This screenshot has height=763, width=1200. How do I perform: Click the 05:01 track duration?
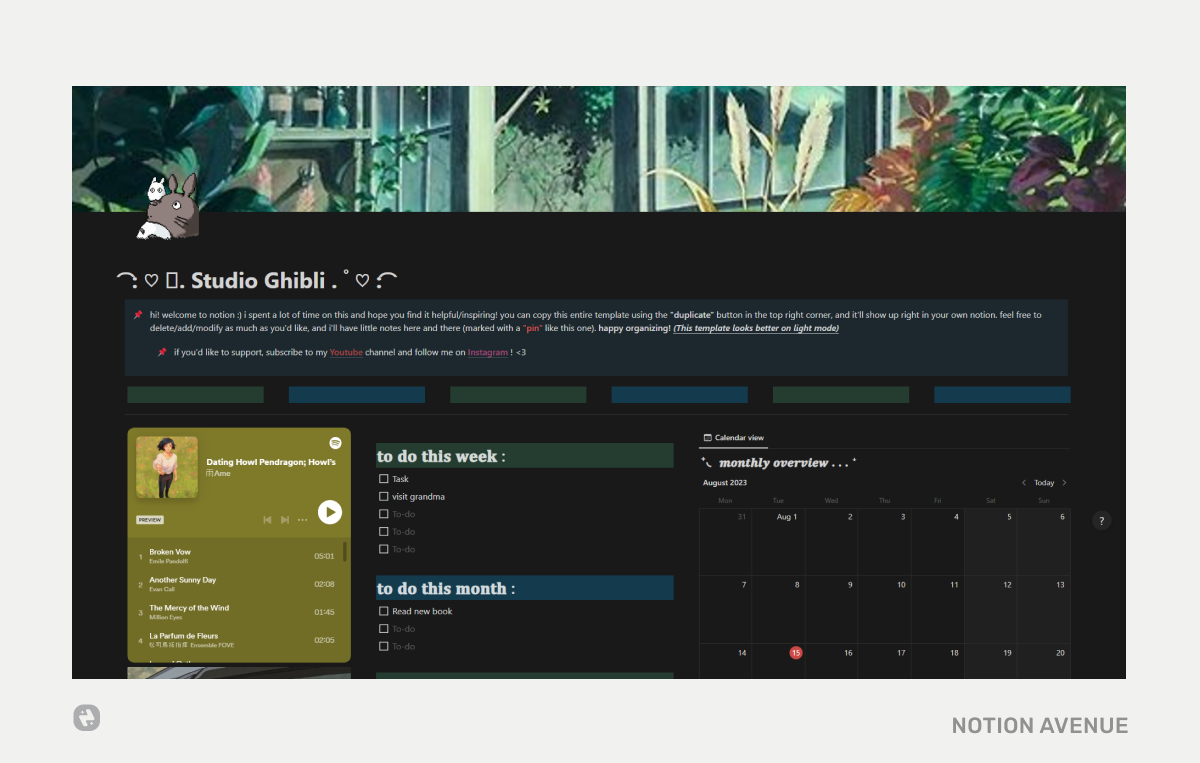click(324, 556)
